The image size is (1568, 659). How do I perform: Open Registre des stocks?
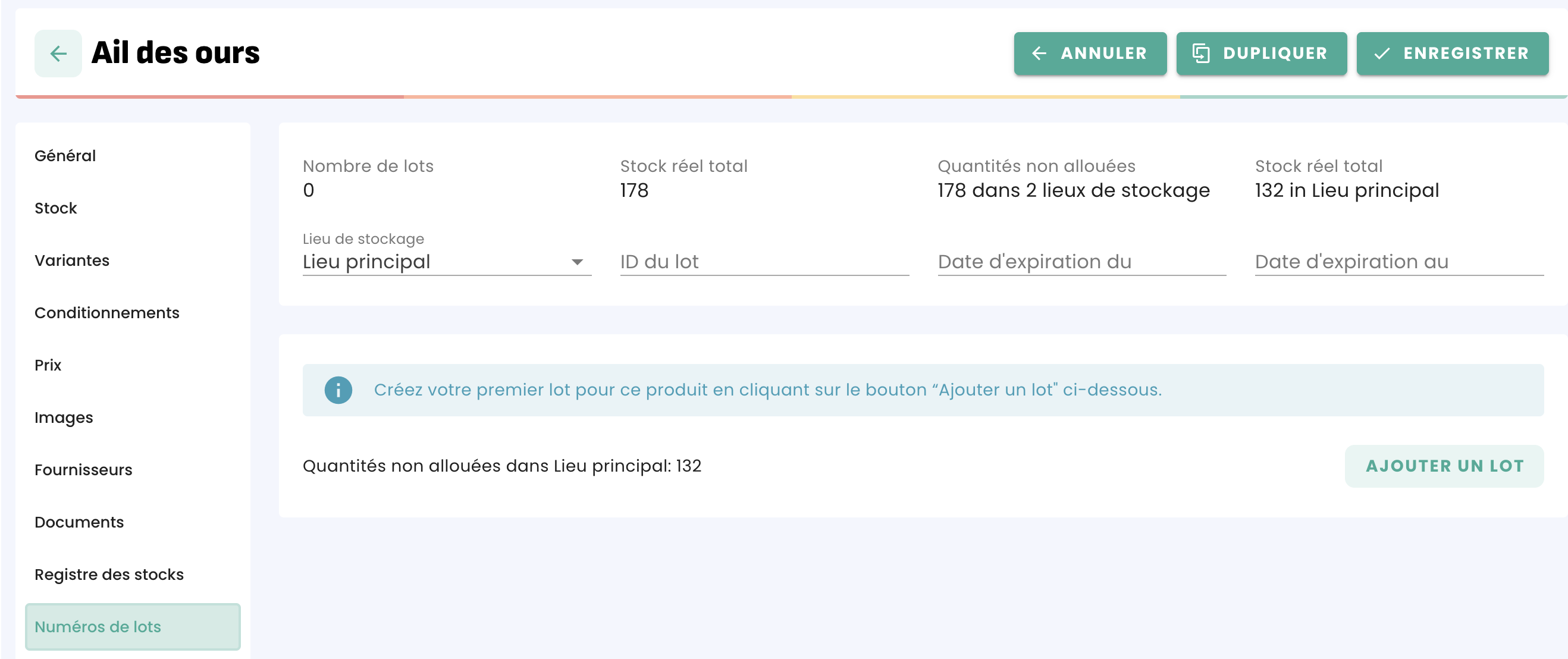[109, 575]
